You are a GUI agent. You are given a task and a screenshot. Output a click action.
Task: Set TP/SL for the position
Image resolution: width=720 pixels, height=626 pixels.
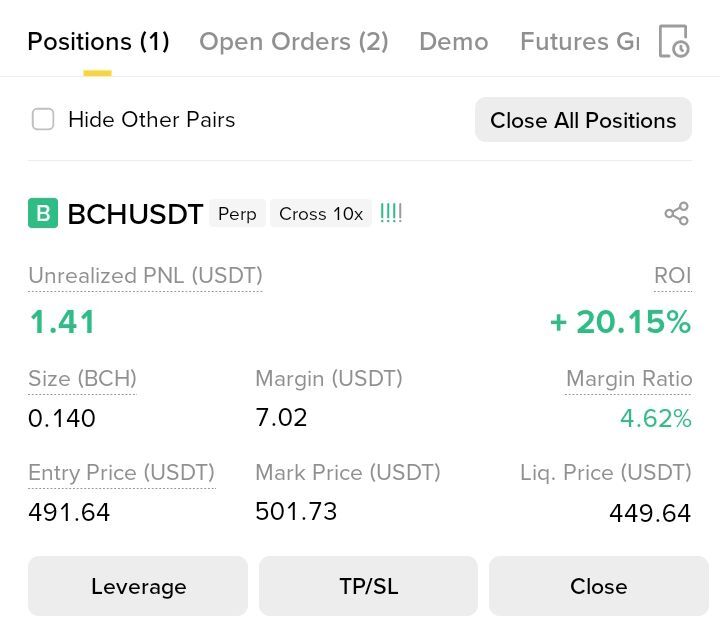click(368, 586)
